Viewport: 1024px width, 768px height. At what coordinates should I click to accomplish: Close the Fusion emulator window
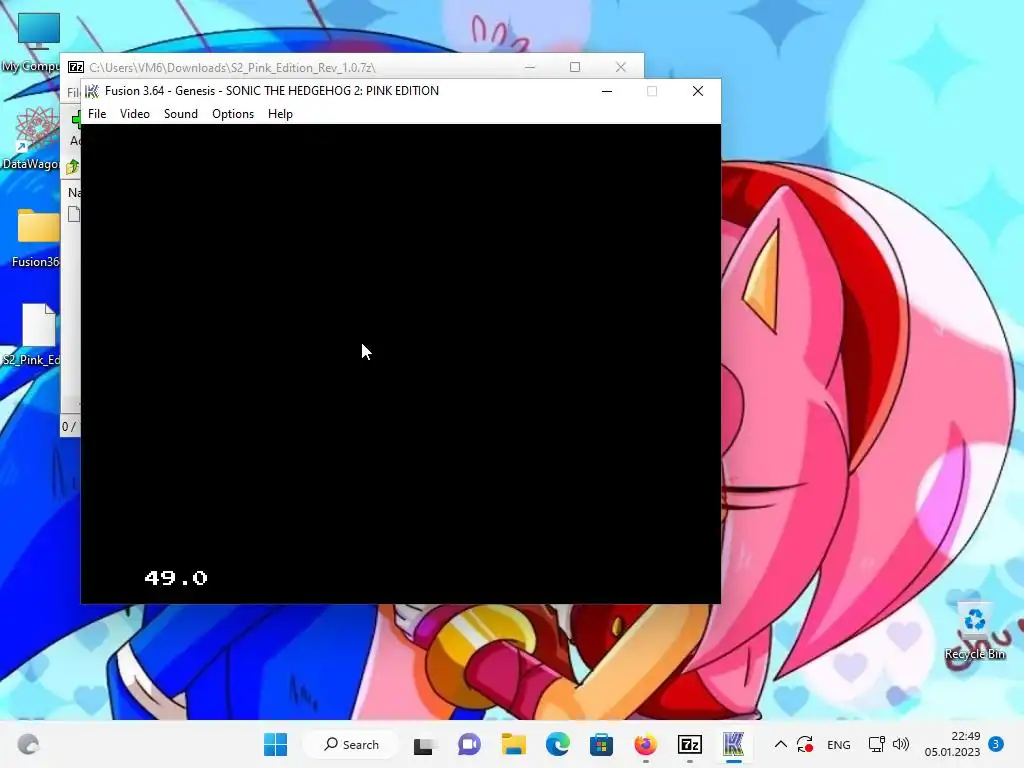click(x=697, y=91)
